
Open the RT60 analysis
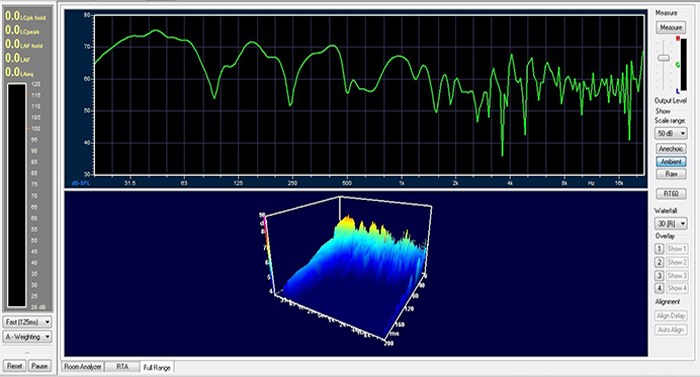click(671, 194)
